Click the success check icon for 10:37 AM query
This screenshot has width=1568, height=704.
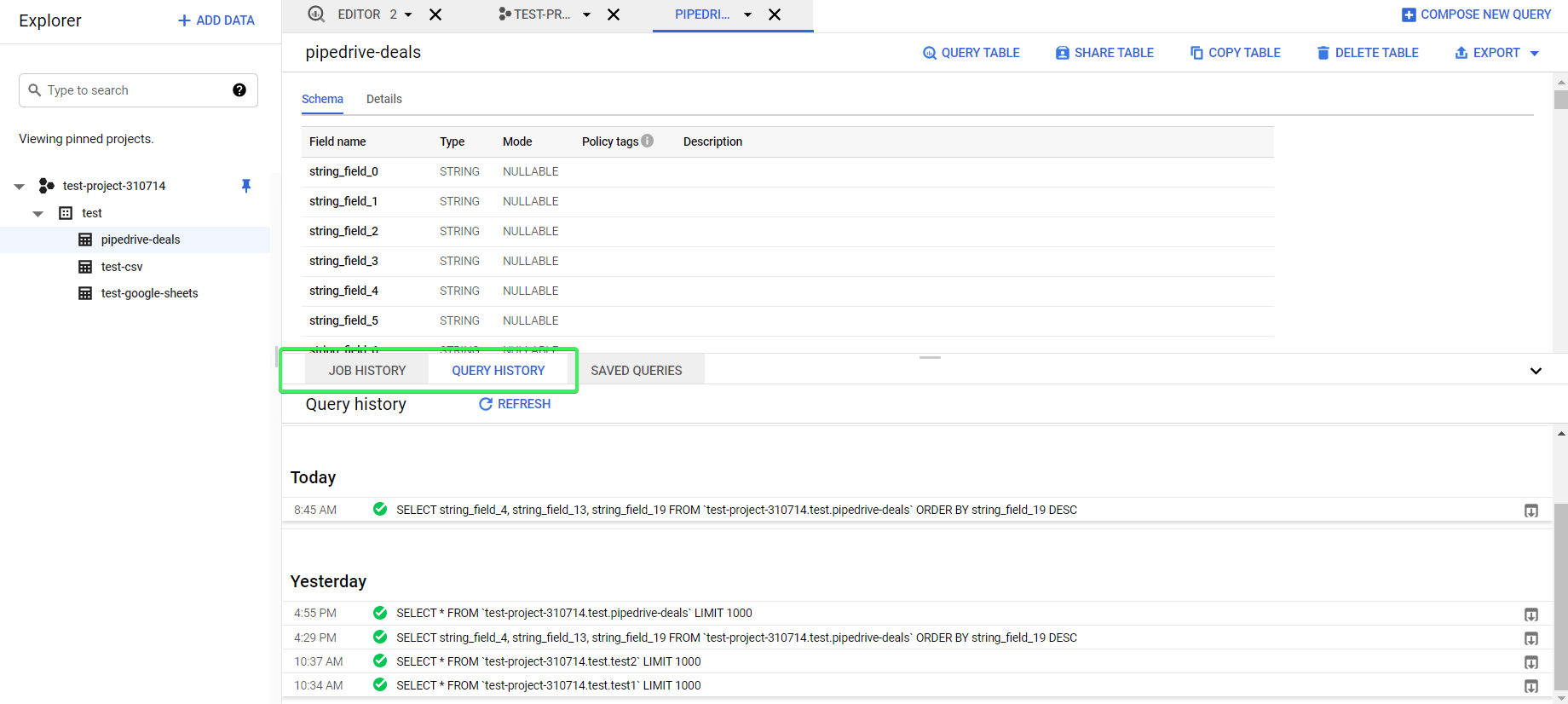click(x=380, y=661)
